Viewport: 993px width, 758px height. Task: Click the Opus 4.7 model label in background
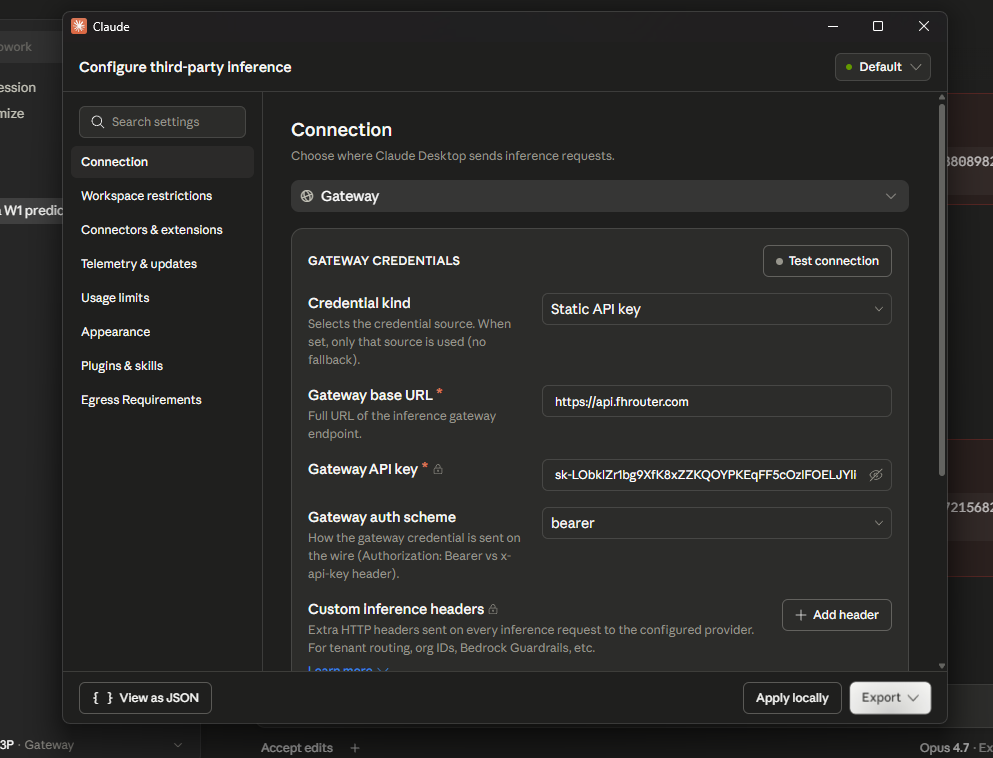click(944, 748)
